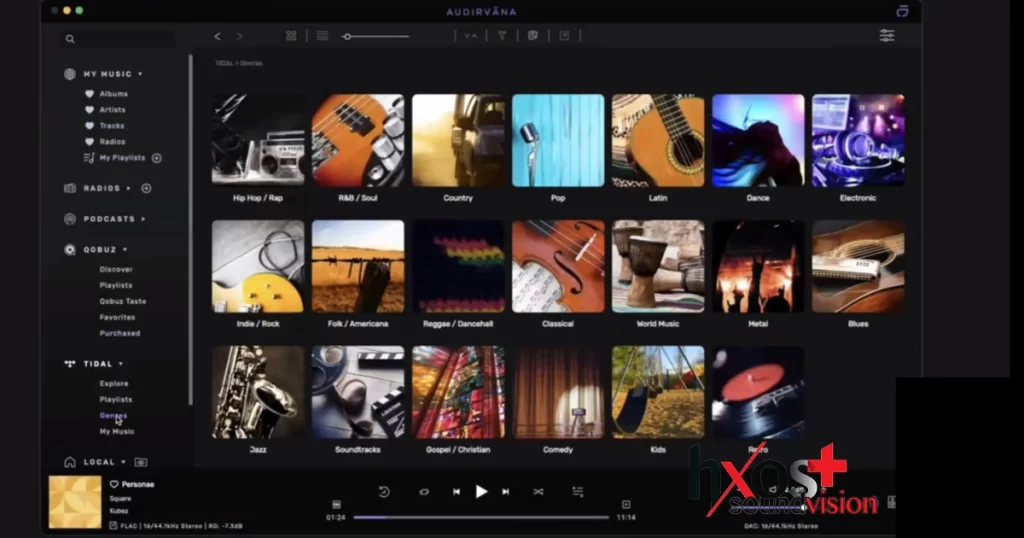
Task: Add a new playlist with plus icon
Action: (x=157, y=158)
